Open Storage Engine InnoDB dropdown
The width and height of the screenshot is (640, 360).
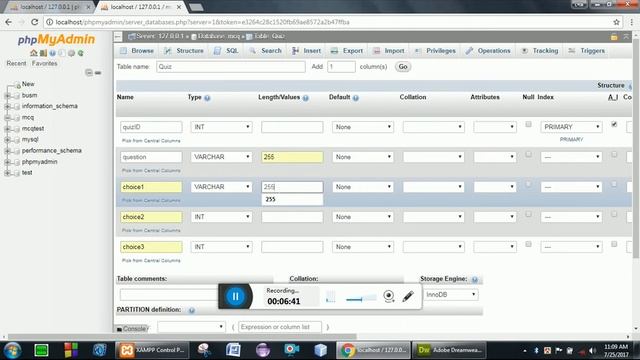(451, 294)
